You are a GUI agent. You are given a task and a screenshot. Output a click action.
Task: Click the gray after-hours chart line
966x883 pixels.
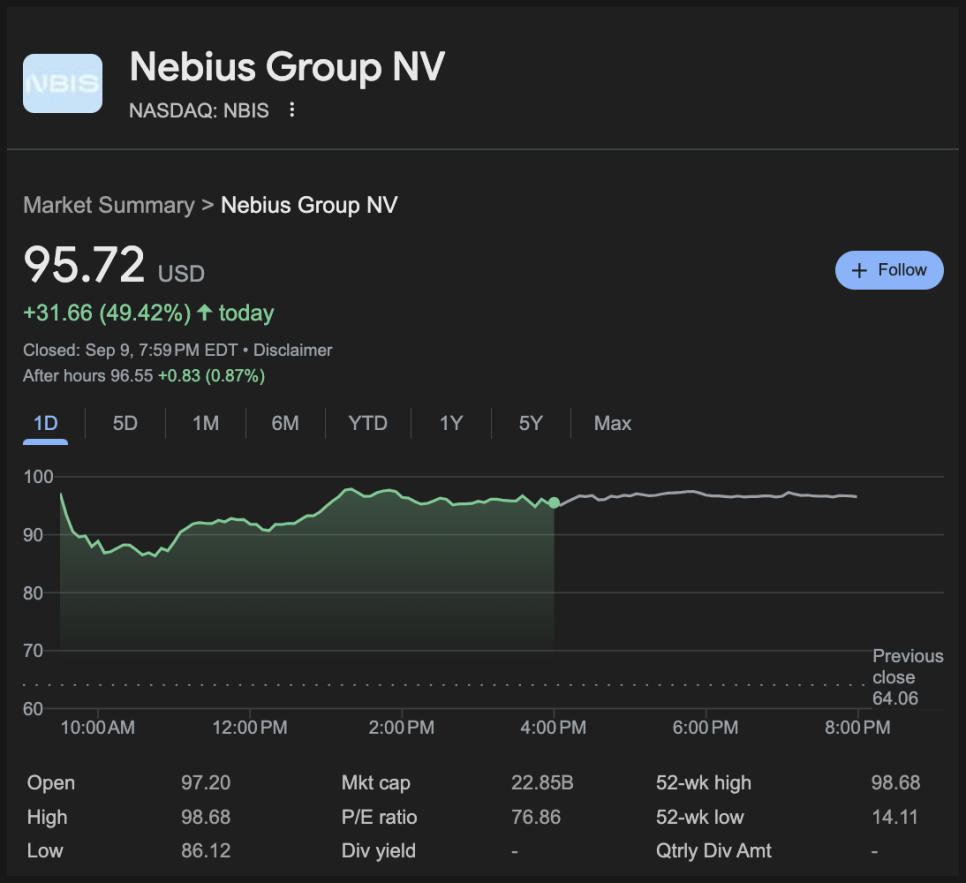(705, 494)
